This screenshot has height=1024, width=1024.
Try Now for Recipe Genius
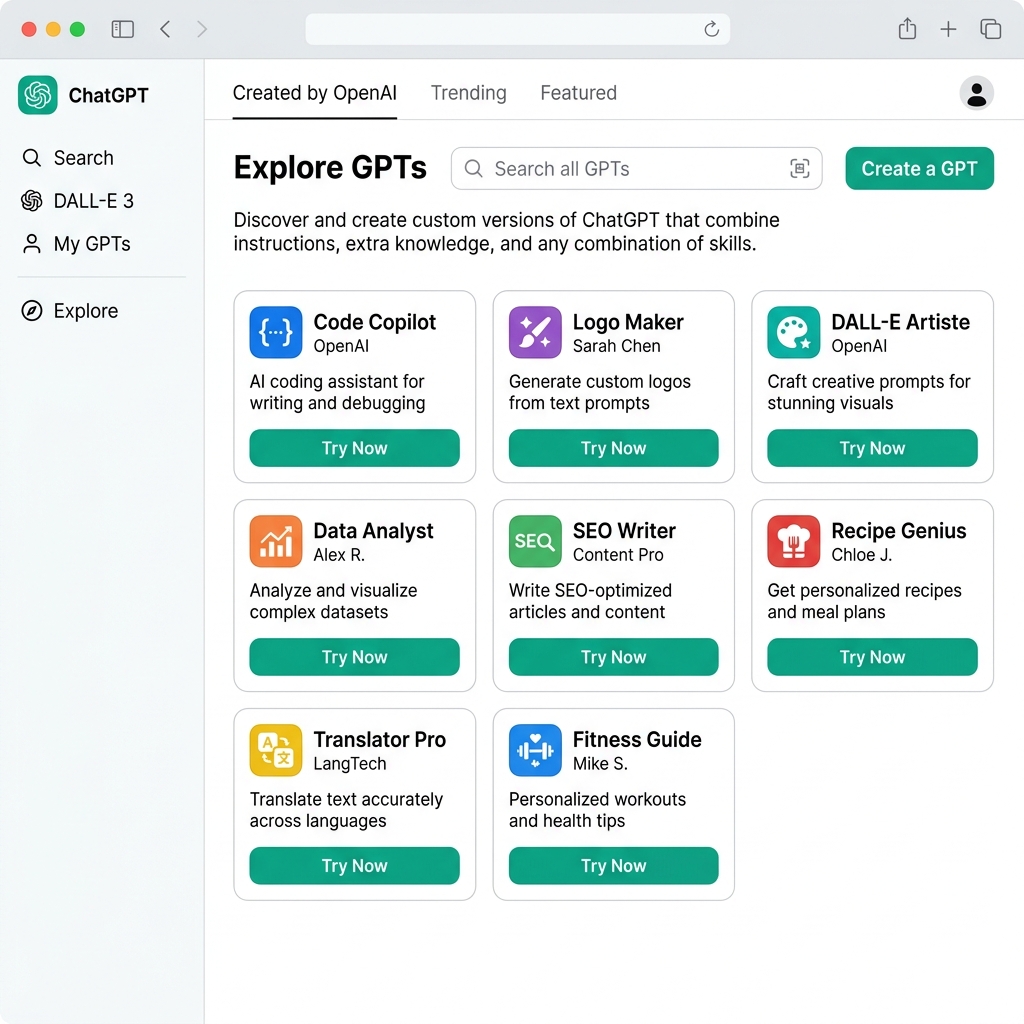[x=872, y=657]
